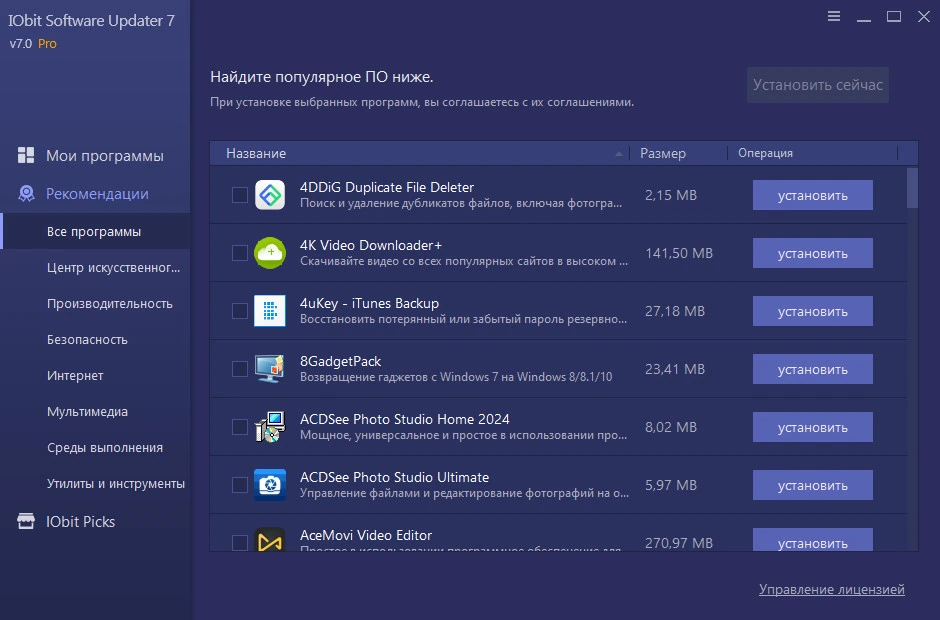Open the hamburger menu icon
The width and height of the screenshot is (940, 620).
[833, 16]
